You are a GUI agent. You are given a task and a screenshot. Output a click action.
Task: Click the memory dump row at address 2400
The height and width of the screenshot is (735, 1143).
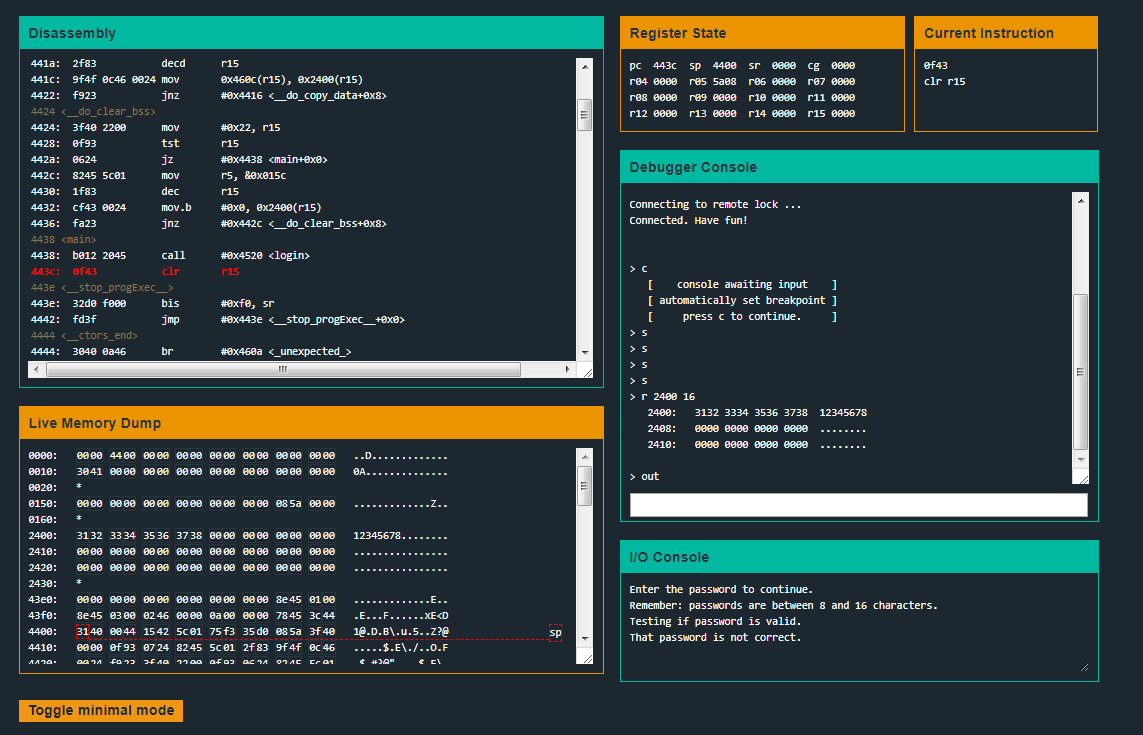[x=238, y=536]
